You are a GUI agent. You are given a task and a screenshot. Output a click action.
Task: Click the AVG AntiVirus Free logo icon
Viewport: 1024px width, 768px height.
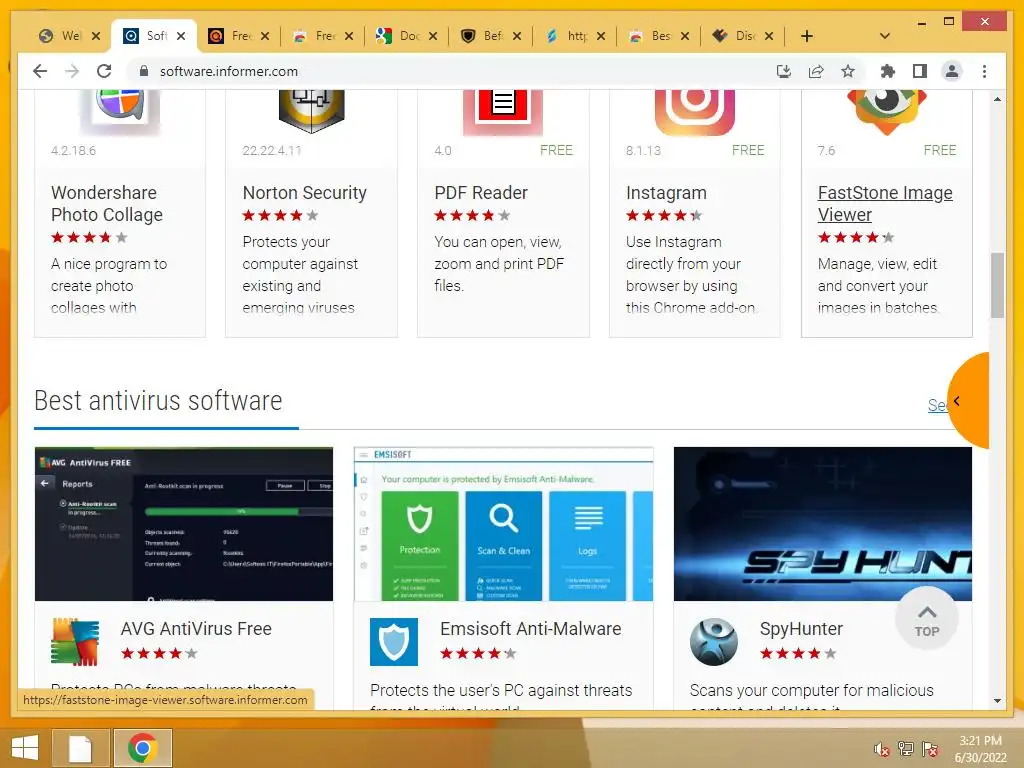(x=75, y=641)
